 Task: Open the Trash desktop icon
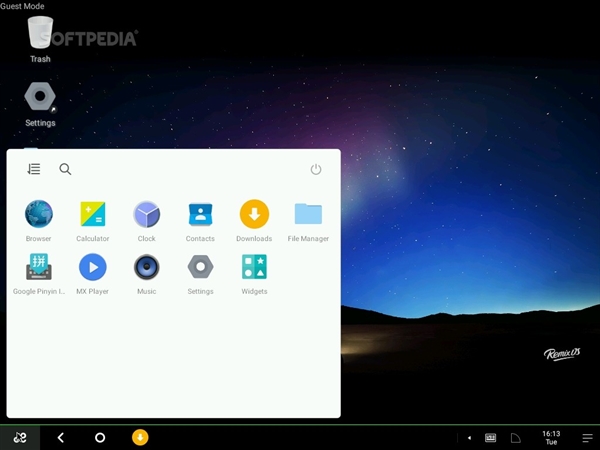40,39
